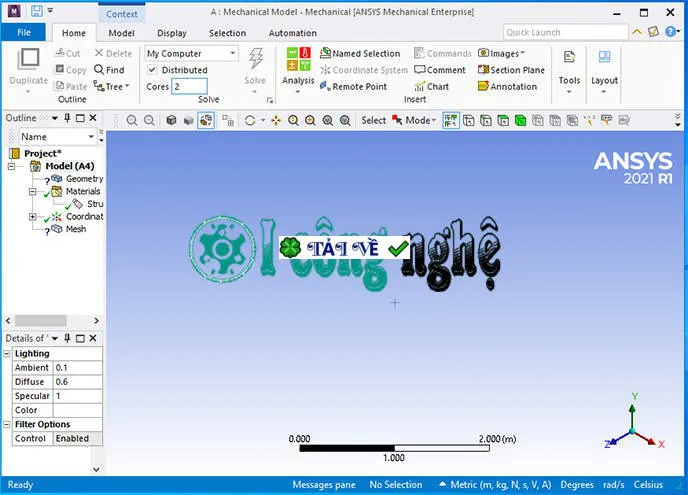Image resolution: width=688 pixels, height=495 pixels.
Task: Click the Select label in graphics toolbar
Action: [373, 120]
